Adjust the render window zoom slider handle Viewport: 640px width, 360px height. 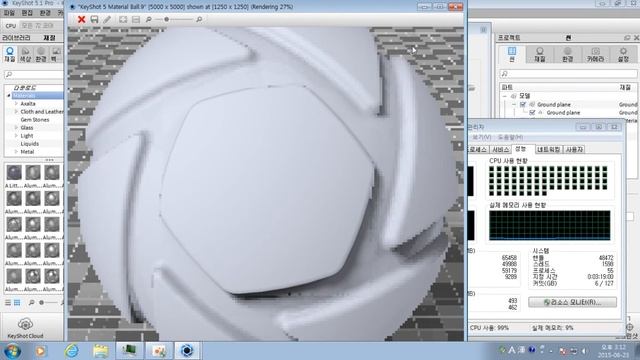167,19
